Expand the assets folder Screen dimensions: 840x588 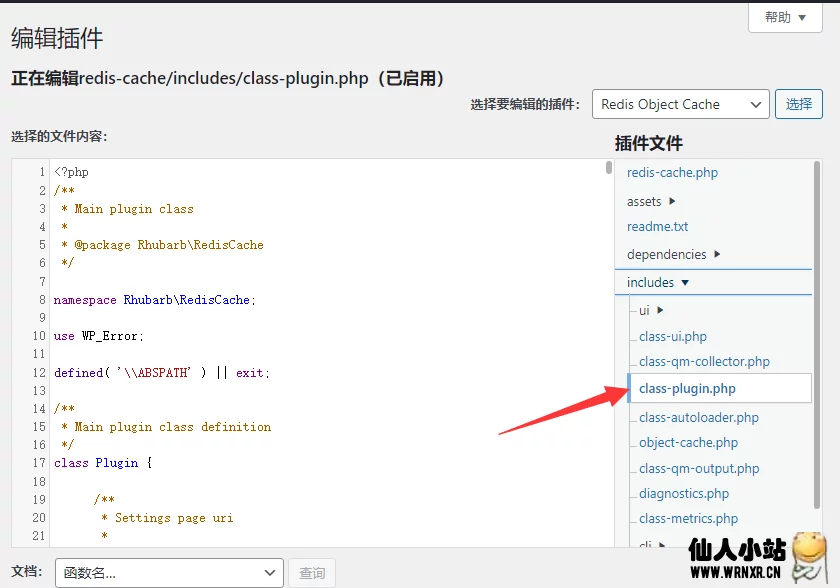coord(651,201)
